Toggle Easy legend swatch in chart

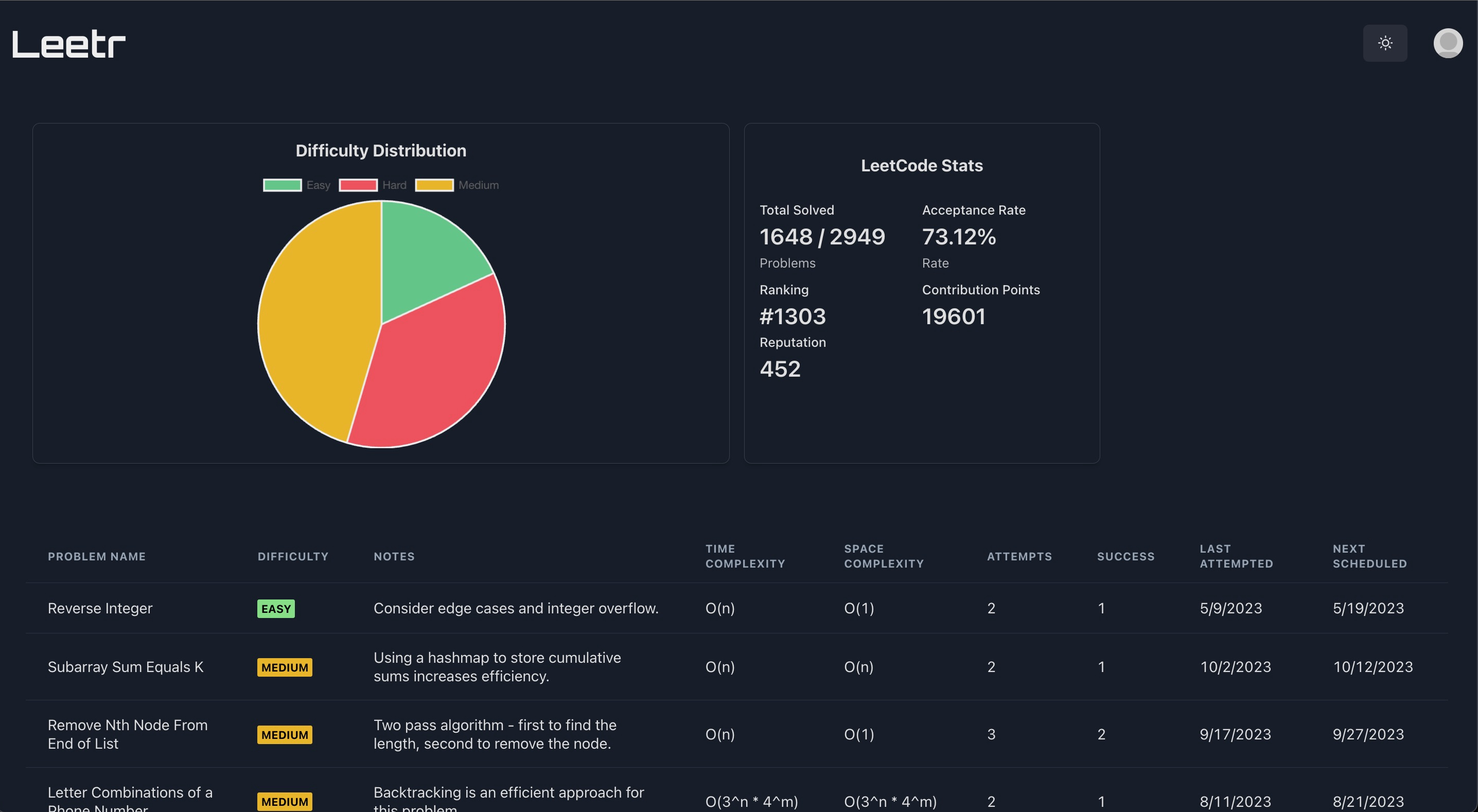click(283, 185)
